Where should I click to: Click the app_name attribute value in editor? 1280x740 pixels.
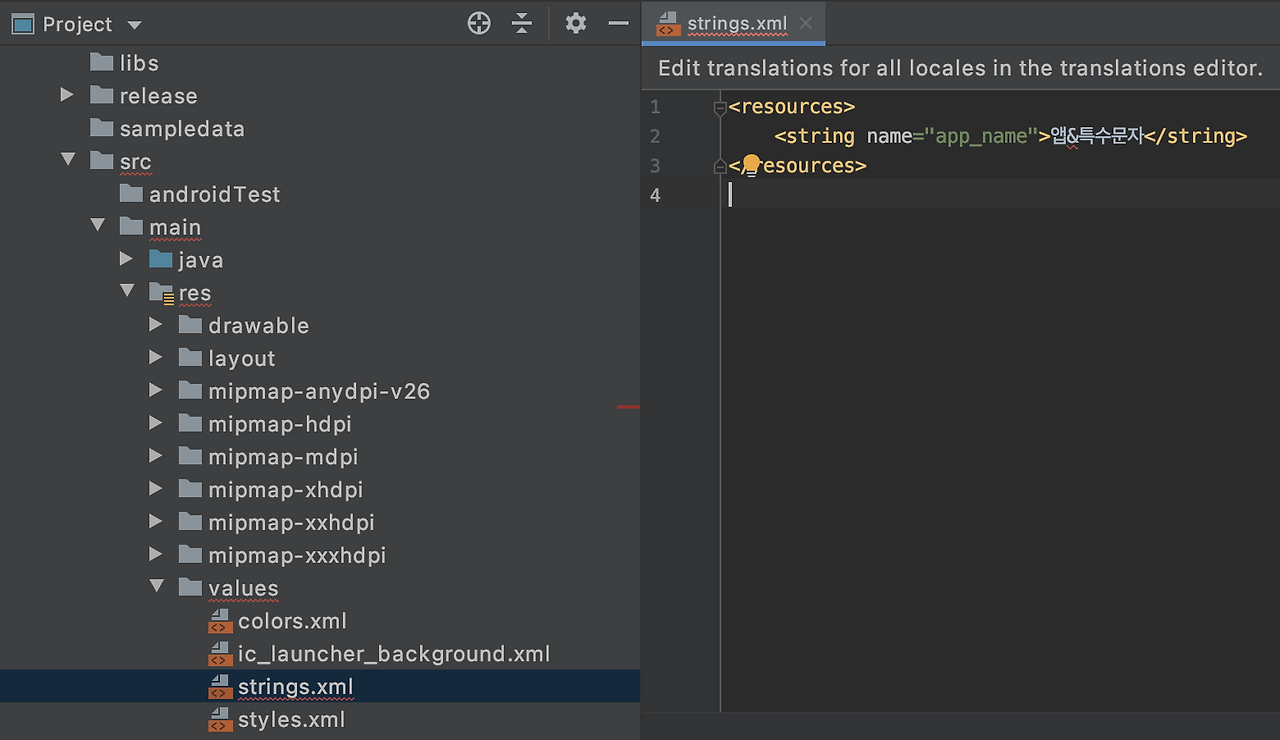point(981,136)
